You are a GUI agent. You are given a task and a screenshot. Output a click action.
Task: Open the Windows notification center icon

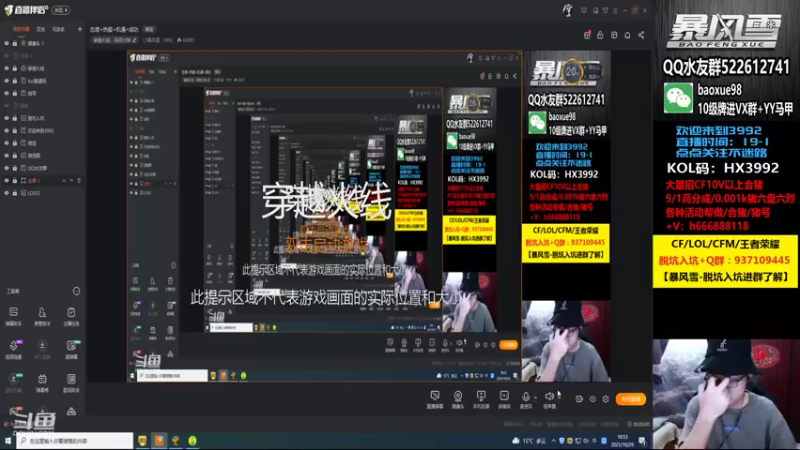(x=642, y=440)
